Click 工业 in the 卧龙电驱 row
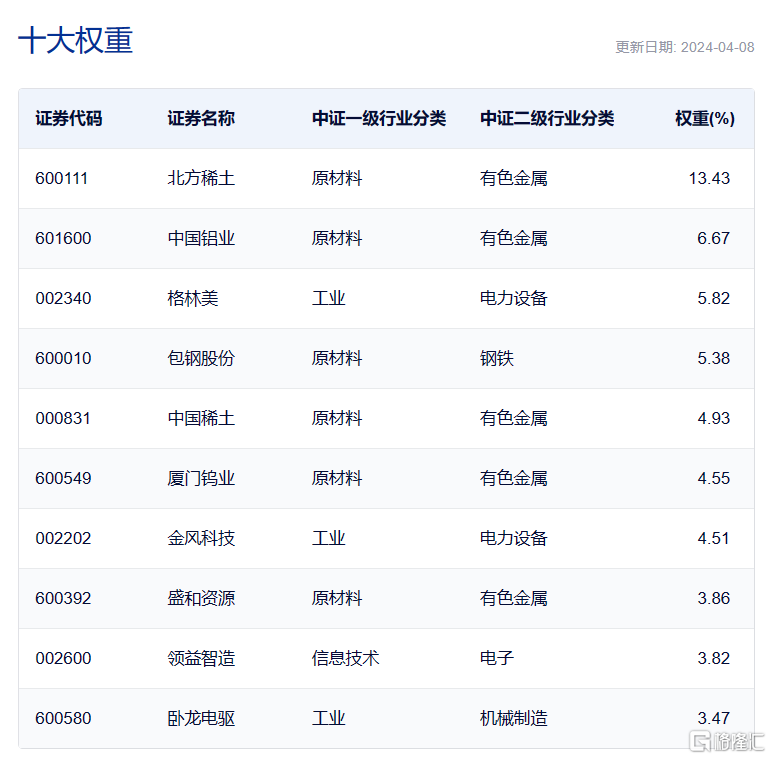The height and width of the screenshot is (760, 772). click(328, 719)
